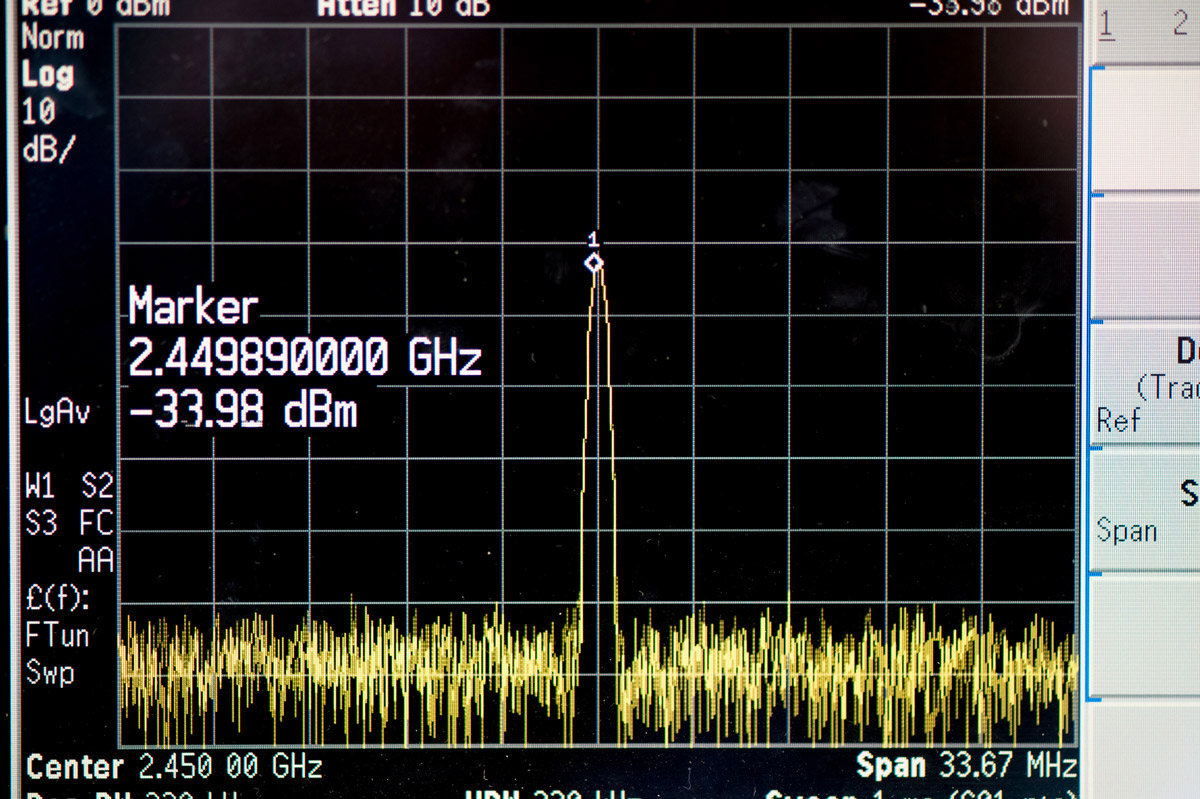Image resolution: width=1200 pixels, height=799 pixels.
Task: Click the S3 FC status indicator
Action: 69,523
